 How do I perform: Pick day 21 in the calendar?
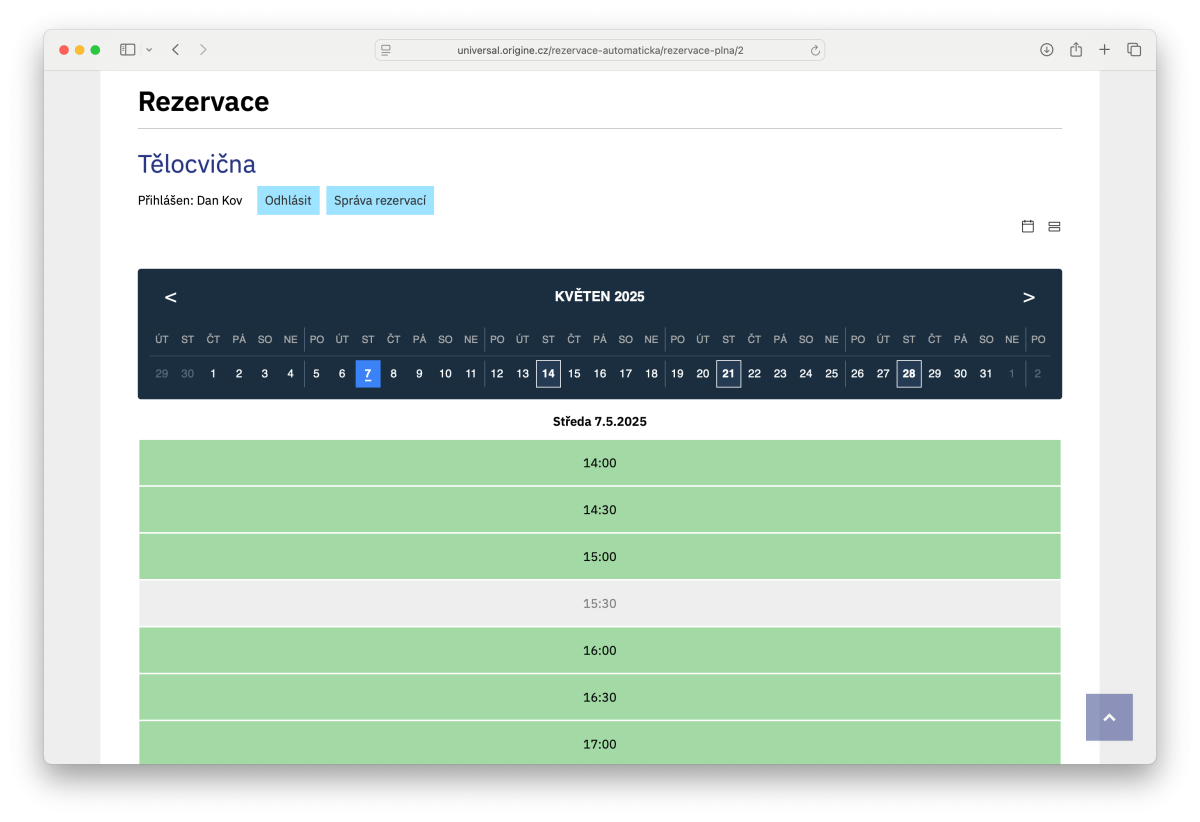pyautogui.click(x=728, y=374)
